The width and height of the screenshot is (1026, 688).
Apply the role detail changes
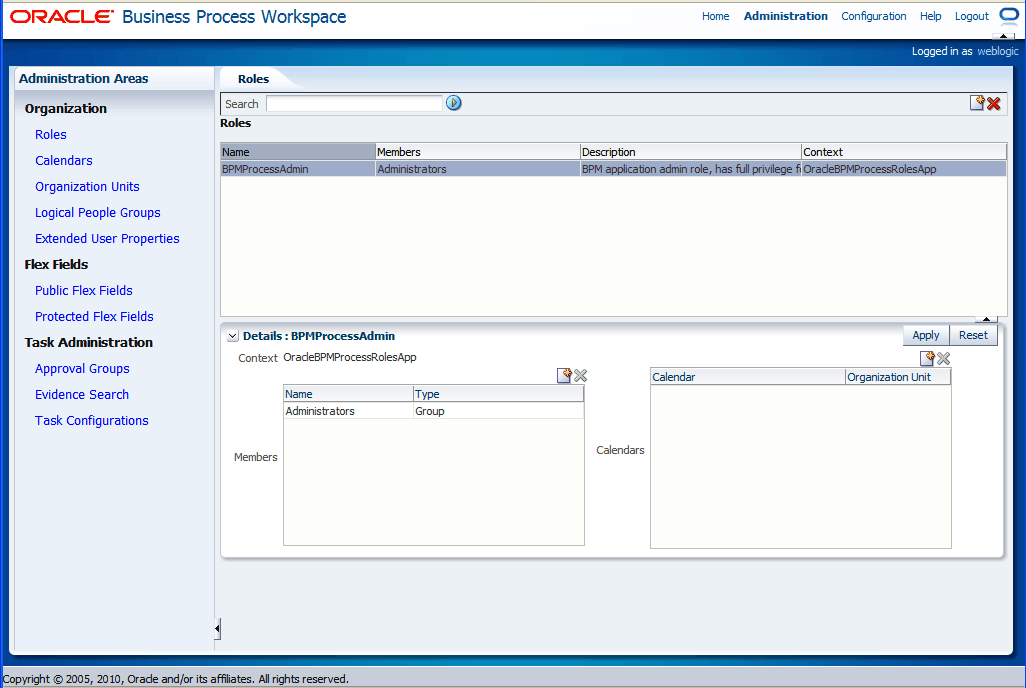tap(925, 335)
